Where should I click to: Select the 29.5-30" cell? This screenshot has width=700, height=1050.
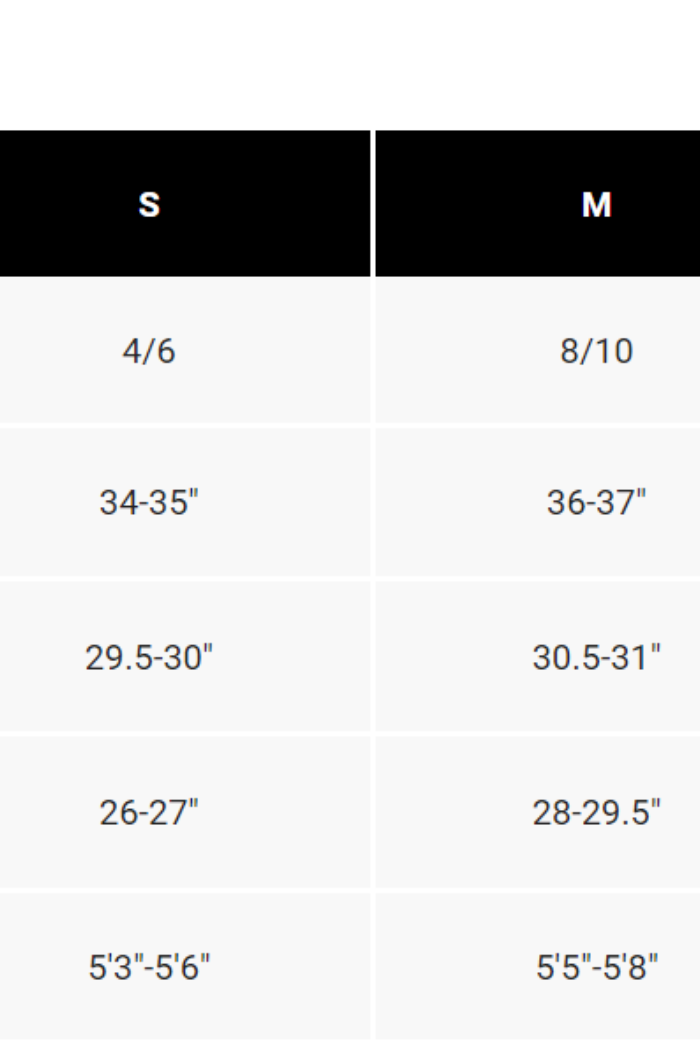point(149,657)
